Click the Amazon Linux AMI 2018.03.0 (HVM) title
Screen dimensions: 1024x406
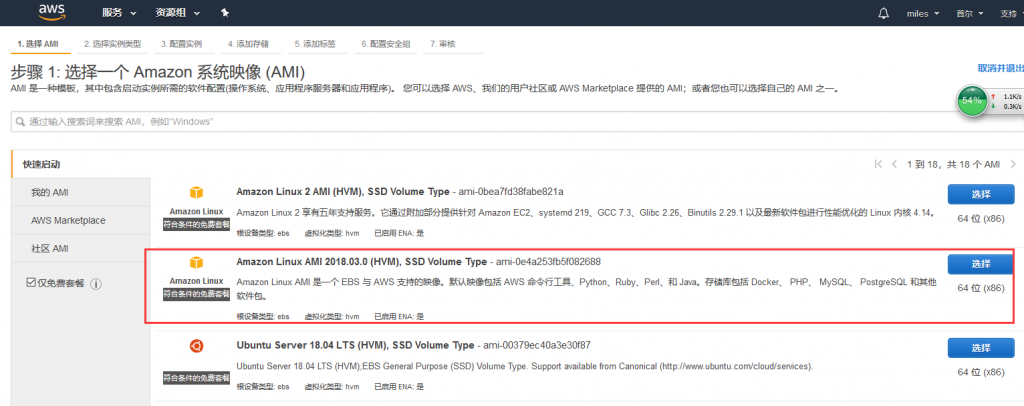(361, 262)
